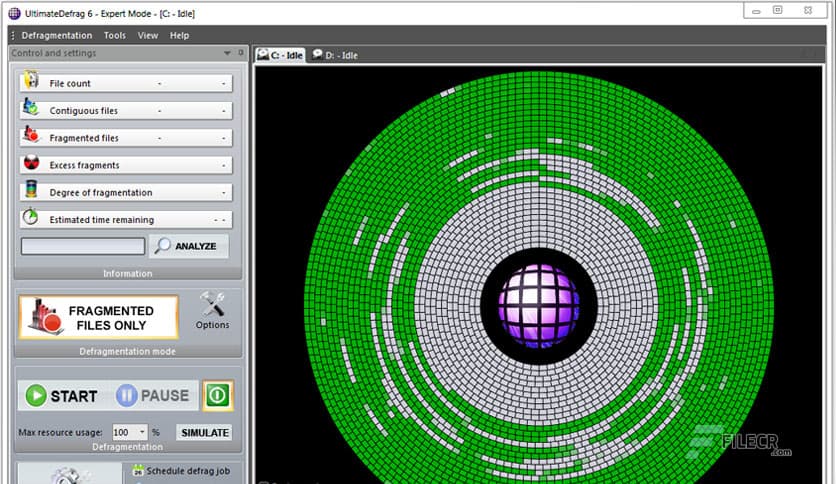Screen dimensions: 836x484
Task: Open the Help menu
Action: (x=179, y=36)
